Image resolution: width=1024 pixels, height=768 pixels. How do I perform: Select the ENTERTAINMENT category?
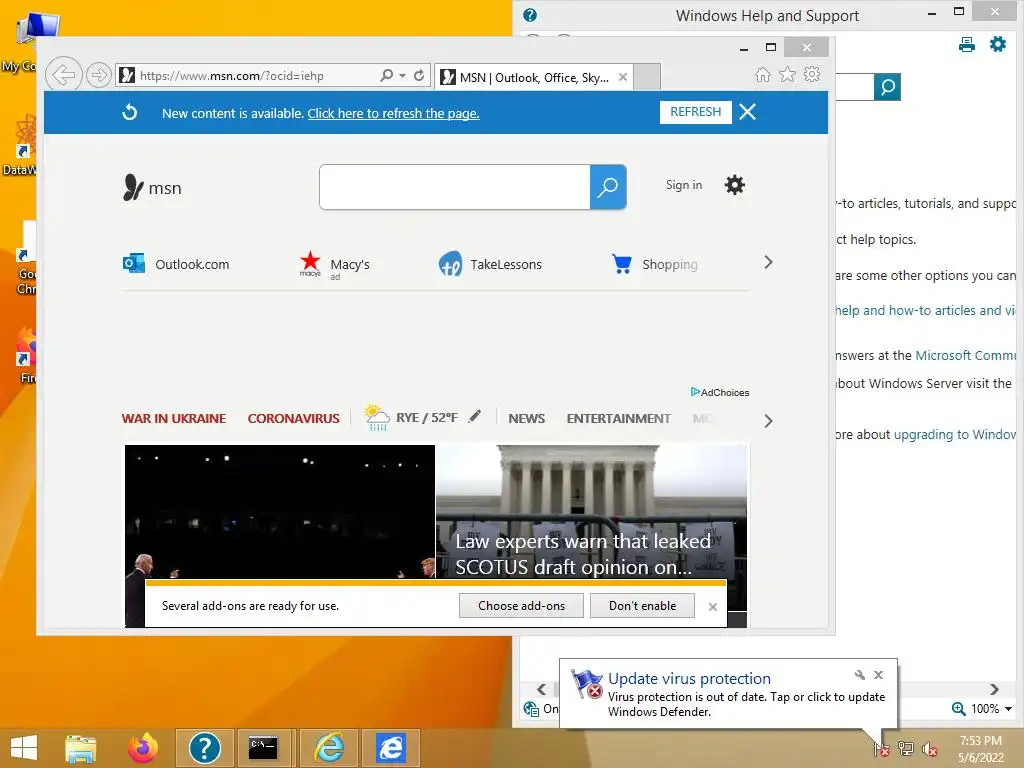tap(618, 419)
